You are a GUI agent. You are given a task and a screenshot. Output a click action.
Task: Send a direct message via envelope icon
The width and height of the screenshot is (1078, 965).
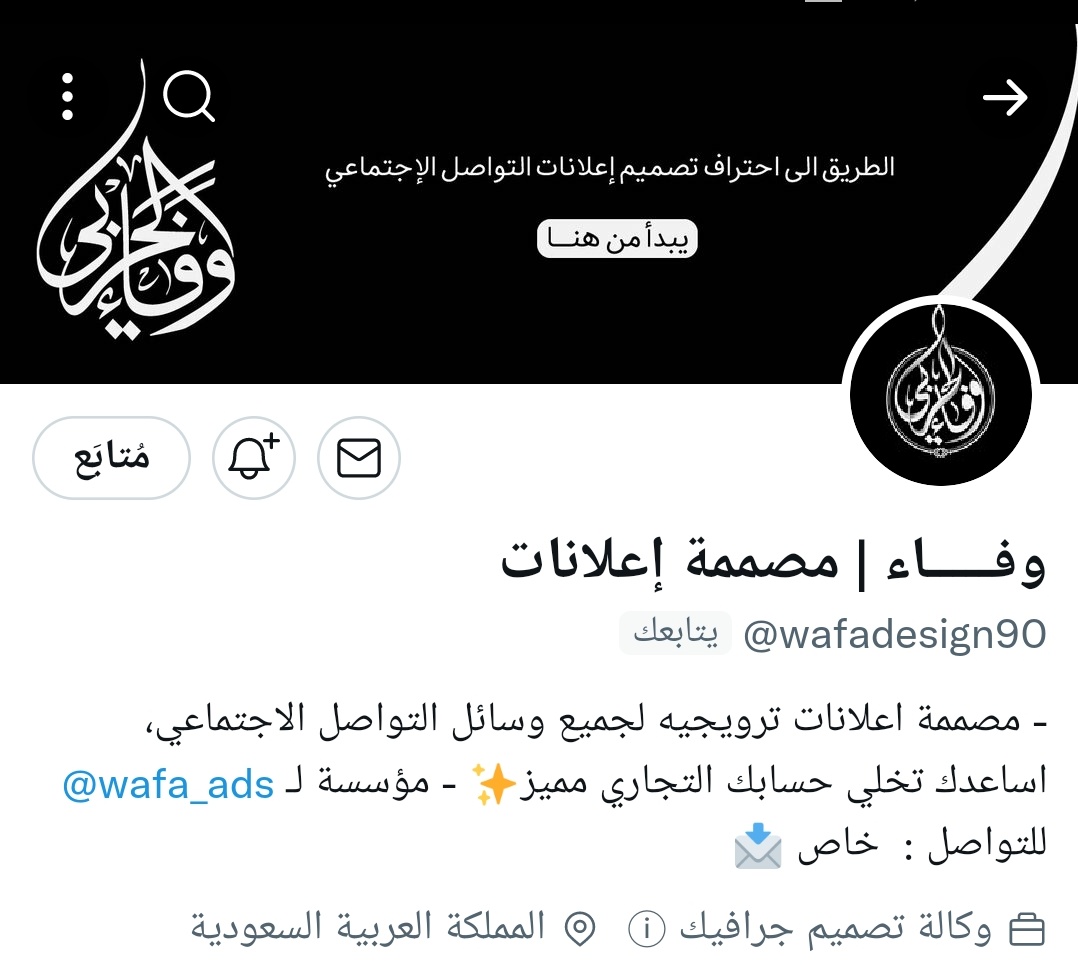[x=359, y=458]
